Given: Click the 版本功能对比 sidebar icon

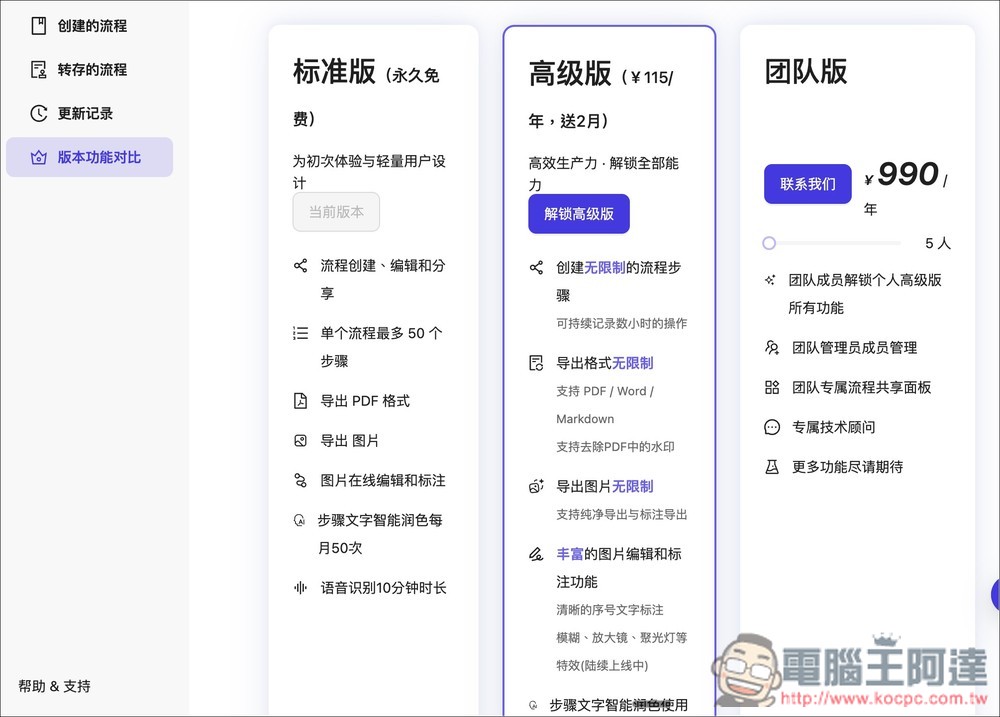Looking at the screenshot, I should pos(40,157).
